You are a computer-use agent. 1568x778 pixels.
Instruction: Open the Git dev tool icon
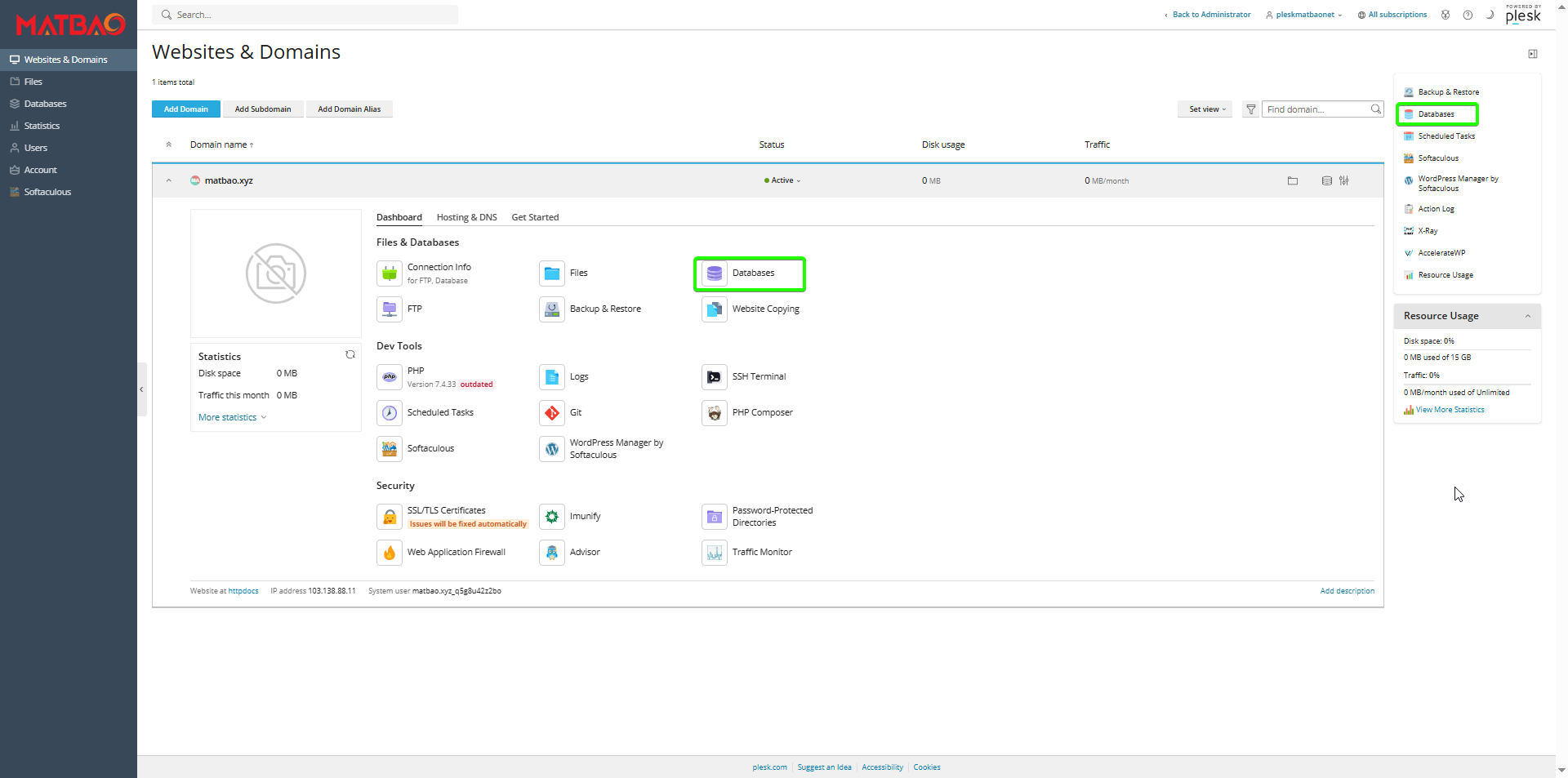pyautogui.click(x=552, y=413)
